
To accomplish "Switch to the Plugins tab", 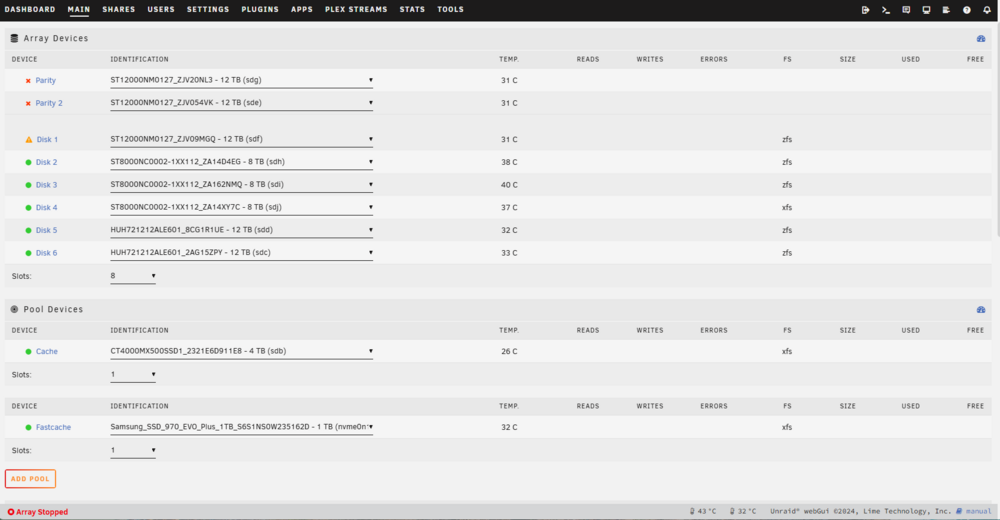I will tap(260, 10).
